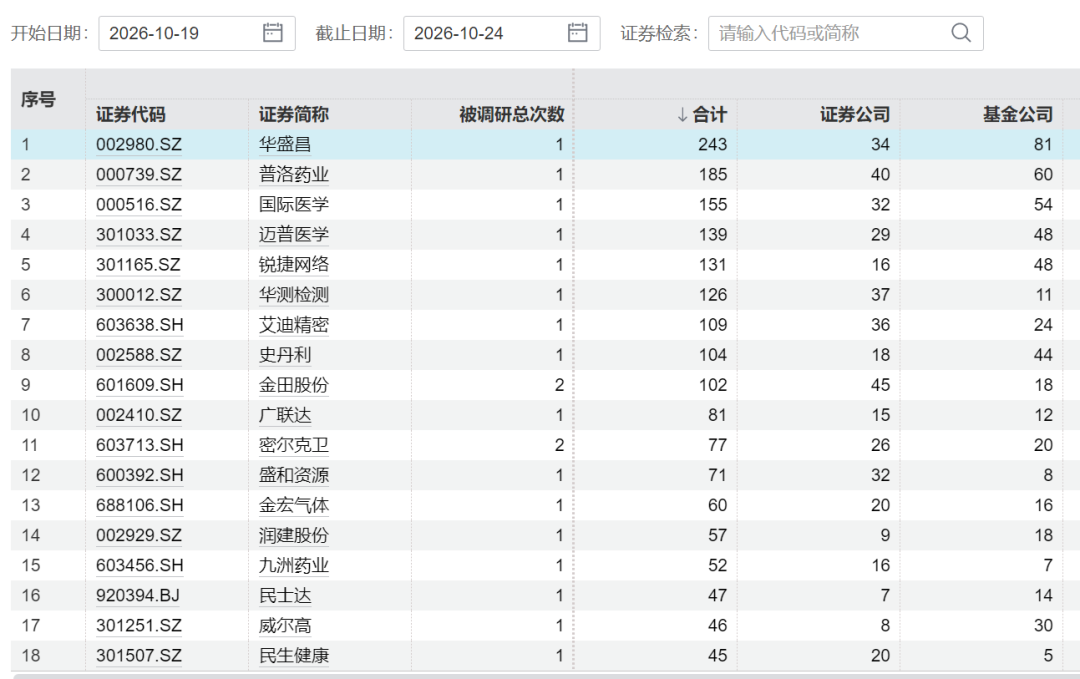Open stock code 688106.SH link
The height and width of the screenshot is (679, 1080).
tap(140, 505)
